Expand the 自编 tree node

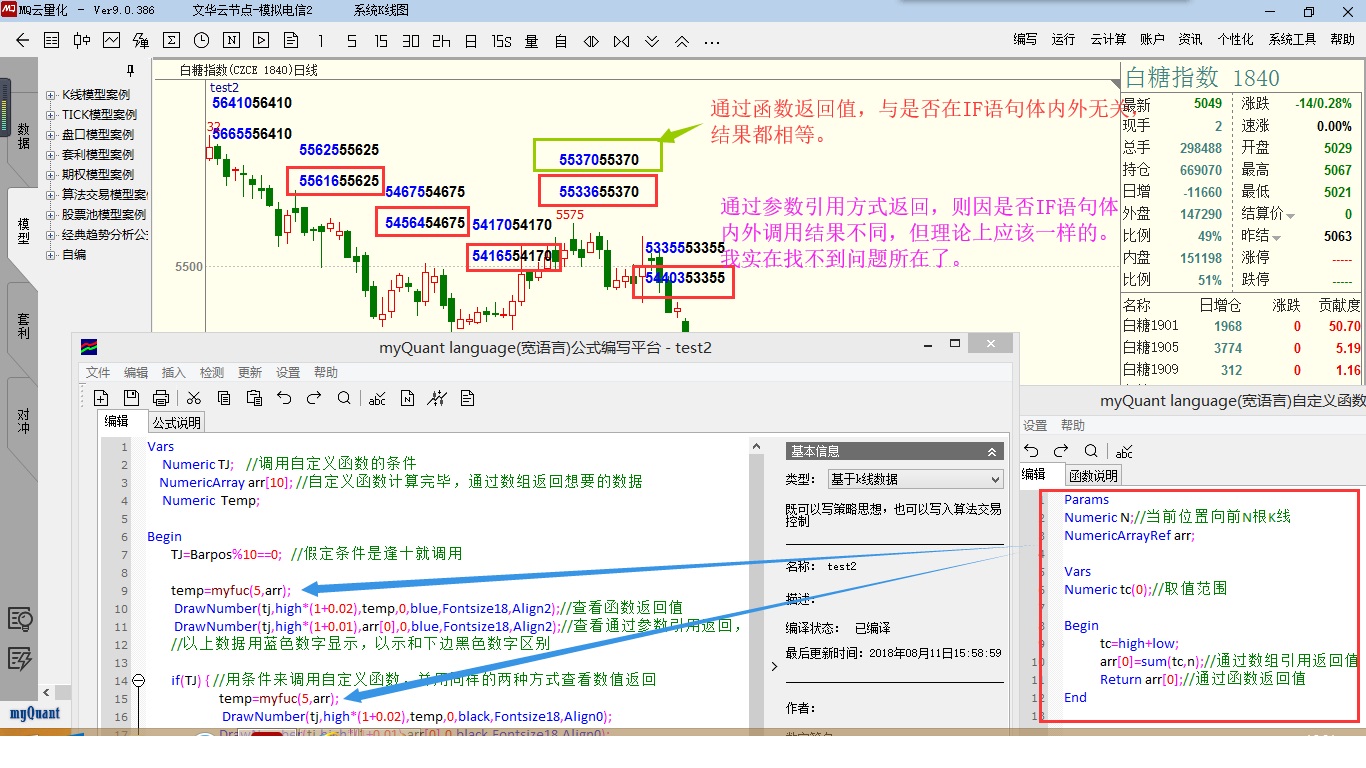click(51, 255)
